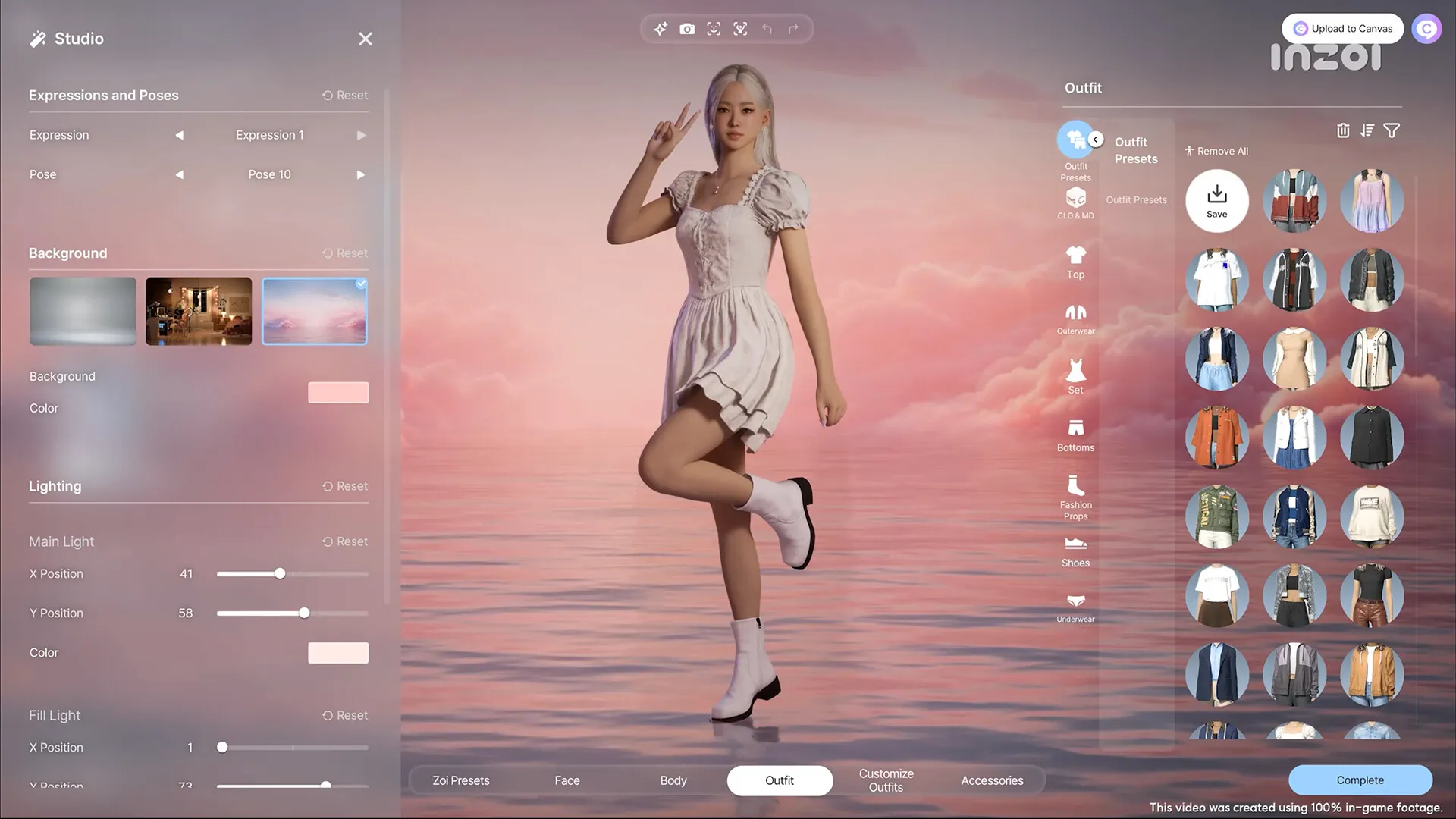The image size is (1456, 819).
Task: Expand Pose selection with arrow
Action: tap(358, 174)
